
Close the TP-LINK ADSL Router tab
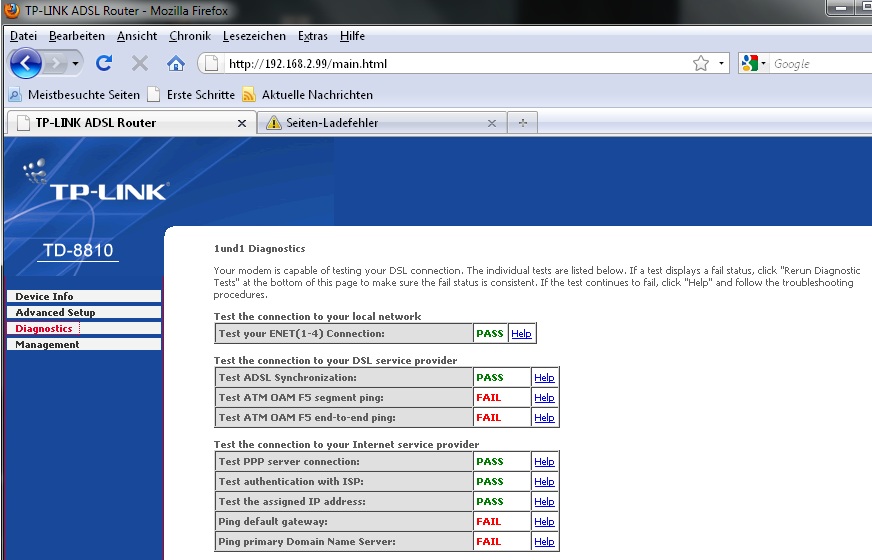(x=242, y=123)
